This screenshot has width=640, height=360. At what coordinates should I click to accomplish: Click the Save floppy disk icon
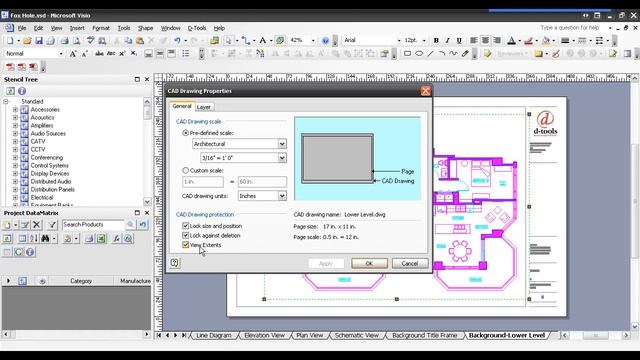click(x=39, y=40)
